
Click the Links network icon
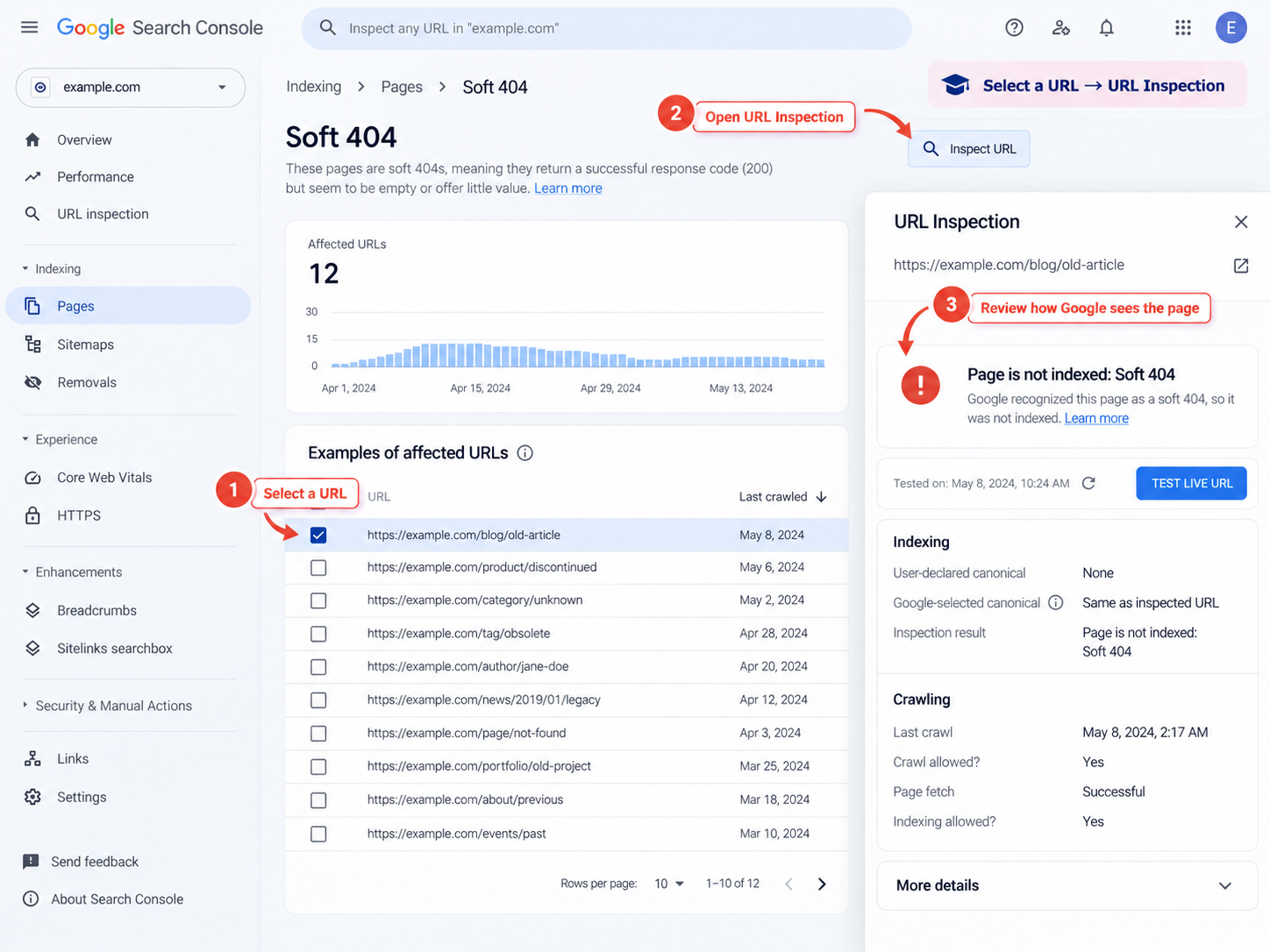pos(32,758)
